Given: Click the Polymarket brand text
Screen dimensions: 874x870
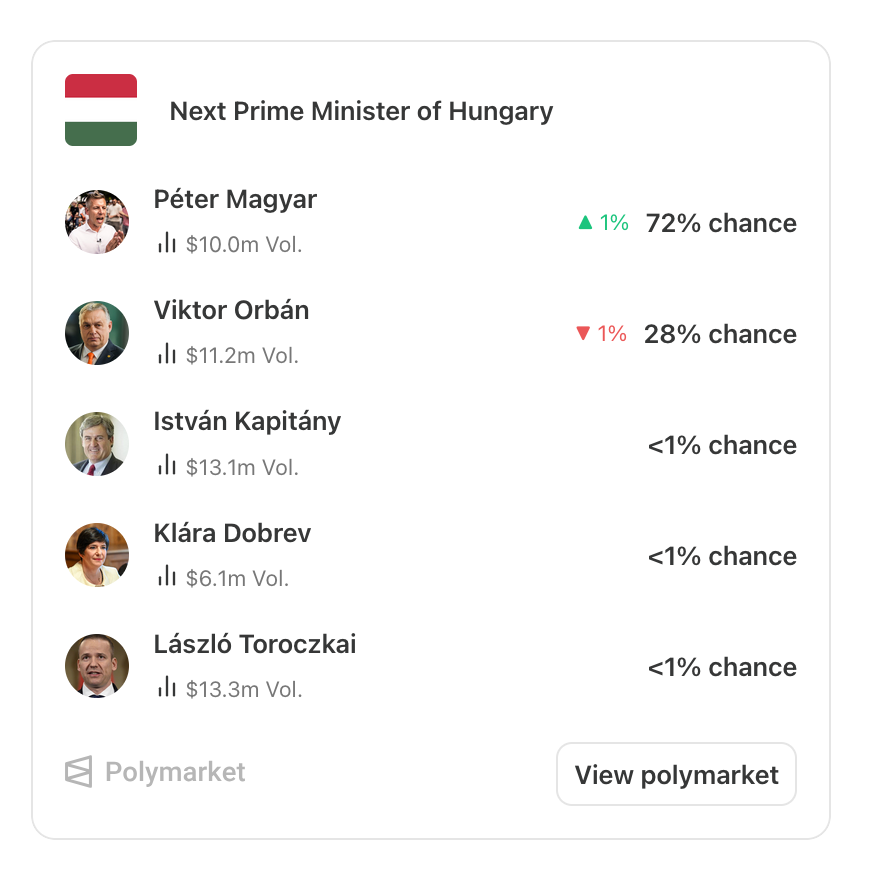Looking at the screenshot, I should [175, 773].
